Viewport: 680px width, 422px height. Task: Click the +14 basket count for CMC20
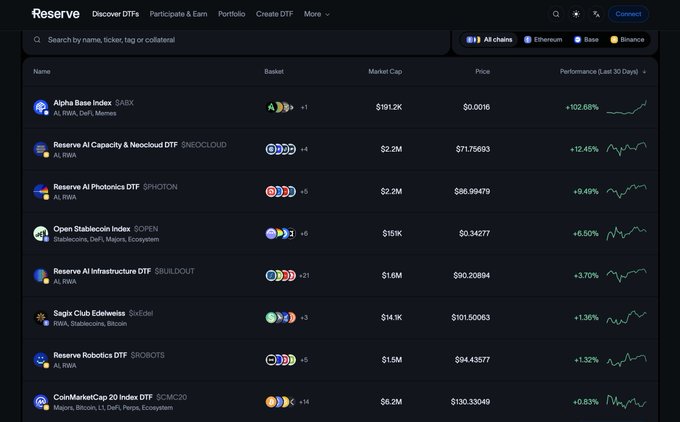point(304,402)
